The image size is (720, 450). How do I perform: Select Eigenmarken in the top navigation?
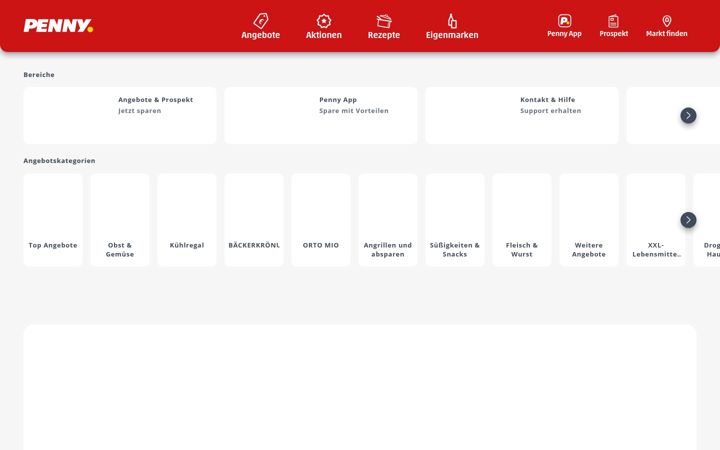[452, 35]
